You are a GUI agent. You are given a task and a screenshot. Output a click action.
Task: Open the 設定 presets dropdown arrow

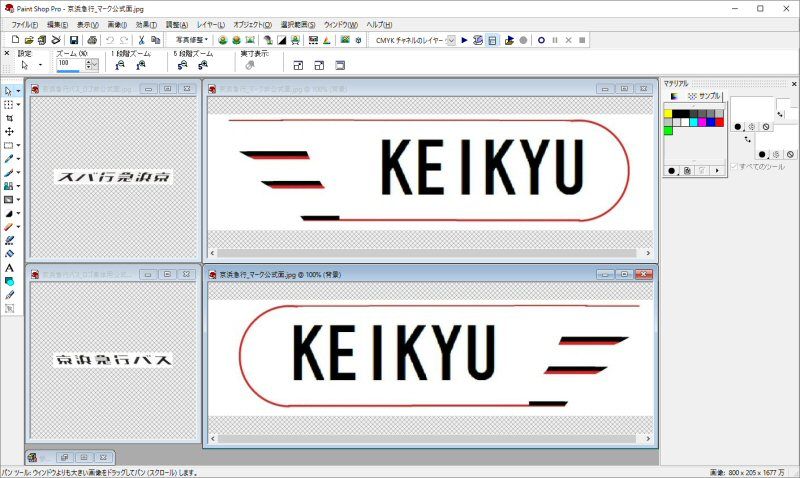tap(40, 65)
